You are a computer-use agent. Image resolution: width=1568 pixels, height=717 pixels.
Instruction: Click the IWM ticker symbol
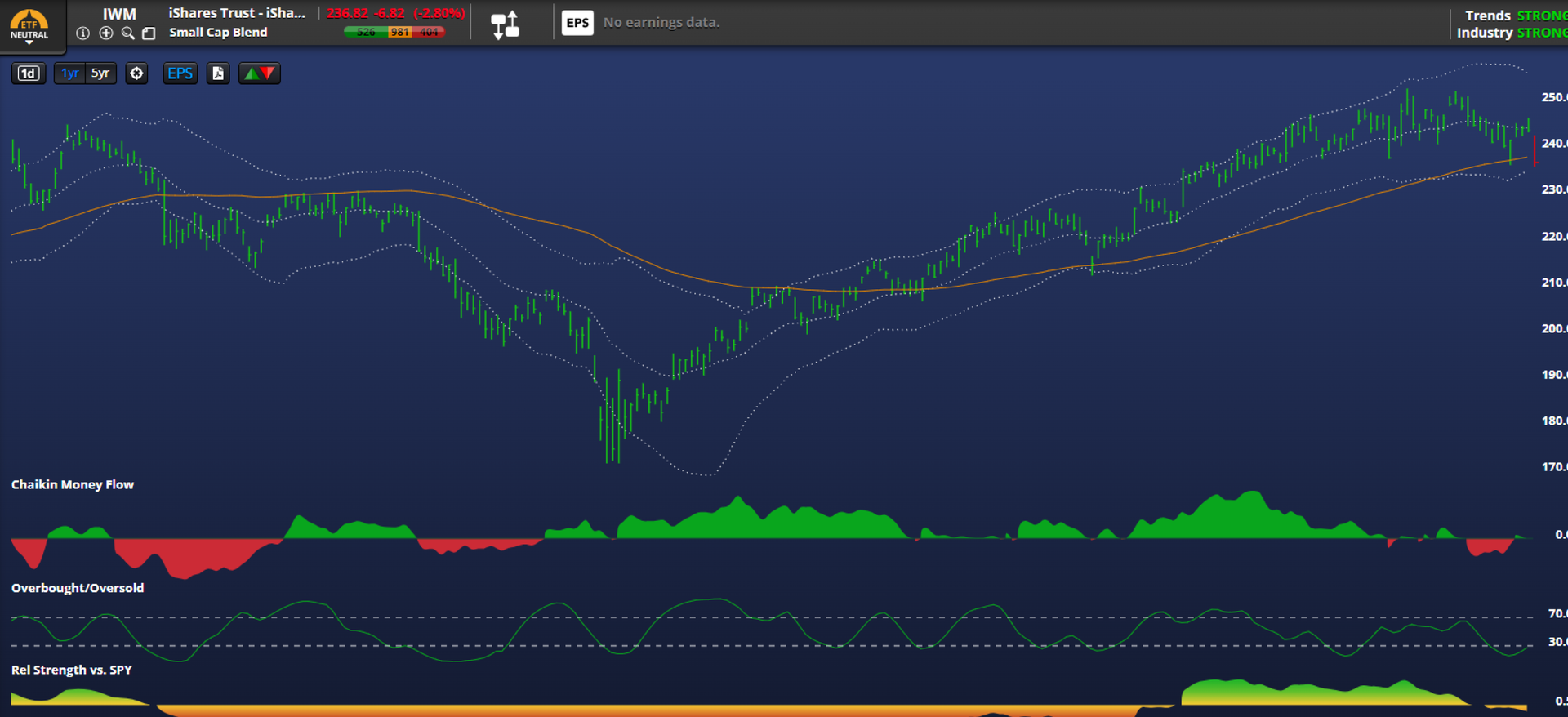tap(119, 14)
